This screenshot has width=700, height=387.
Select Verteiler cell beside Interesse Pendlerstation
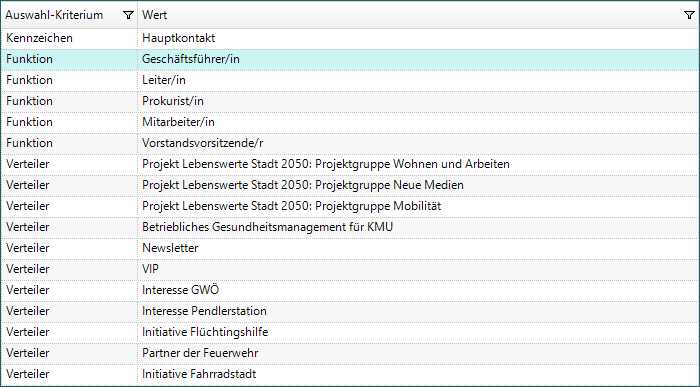pos(69,311)
